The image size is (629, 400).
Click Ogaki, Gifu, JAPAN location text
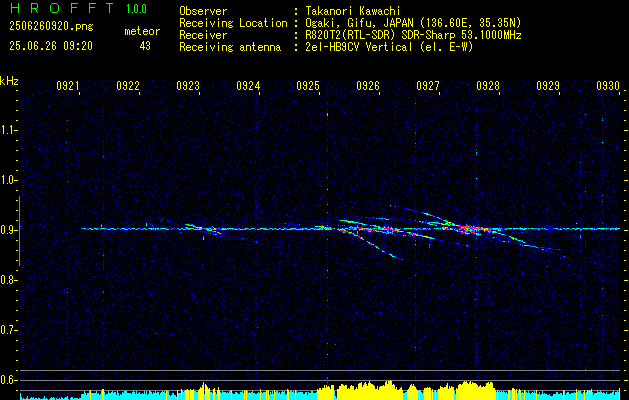point(413,23)
